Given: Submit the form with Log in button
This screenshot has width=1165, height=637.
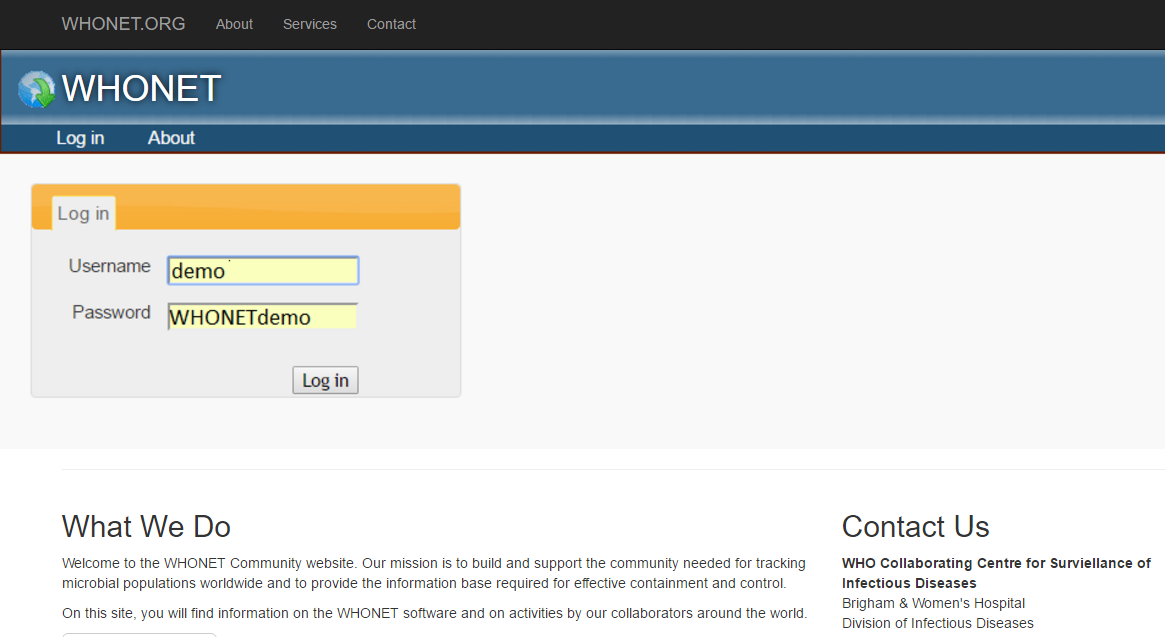Looking at the screenshot, I should (x=325, y=381).
